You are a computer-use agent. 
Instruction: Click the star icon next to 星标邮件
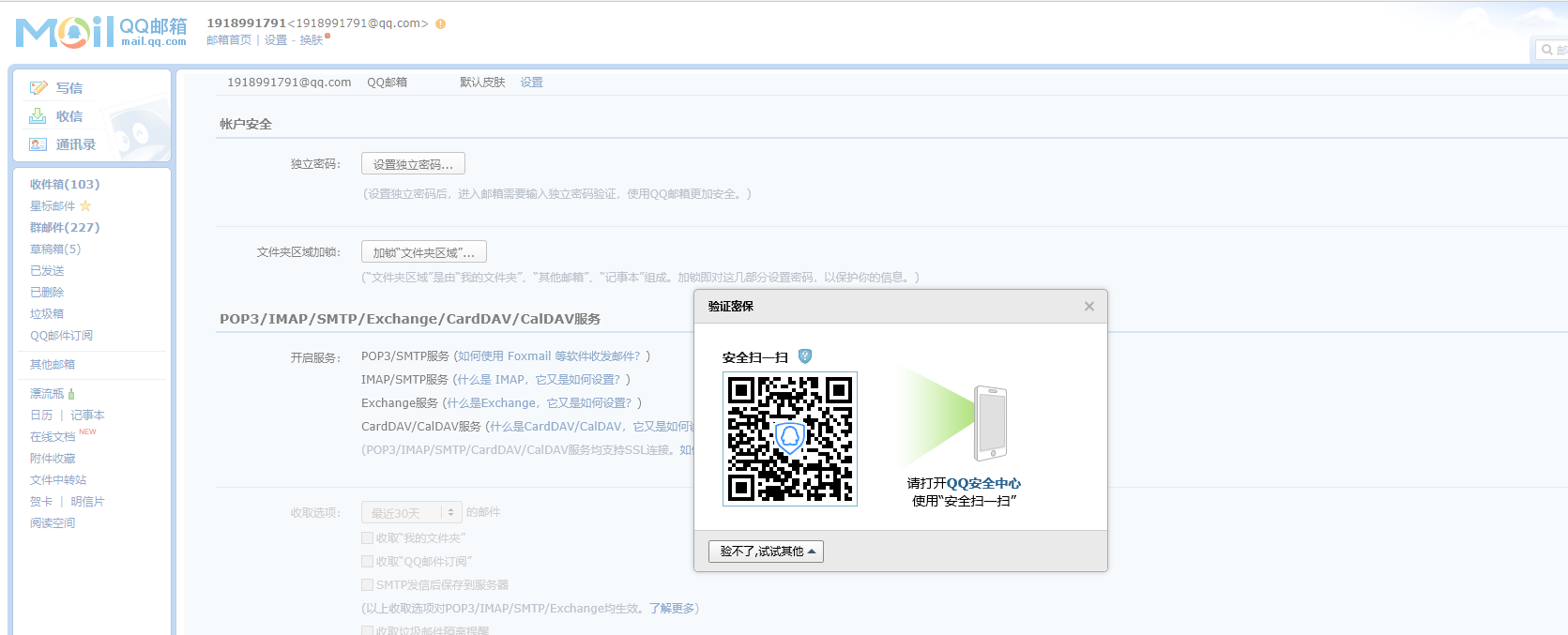tap(85, 205)
